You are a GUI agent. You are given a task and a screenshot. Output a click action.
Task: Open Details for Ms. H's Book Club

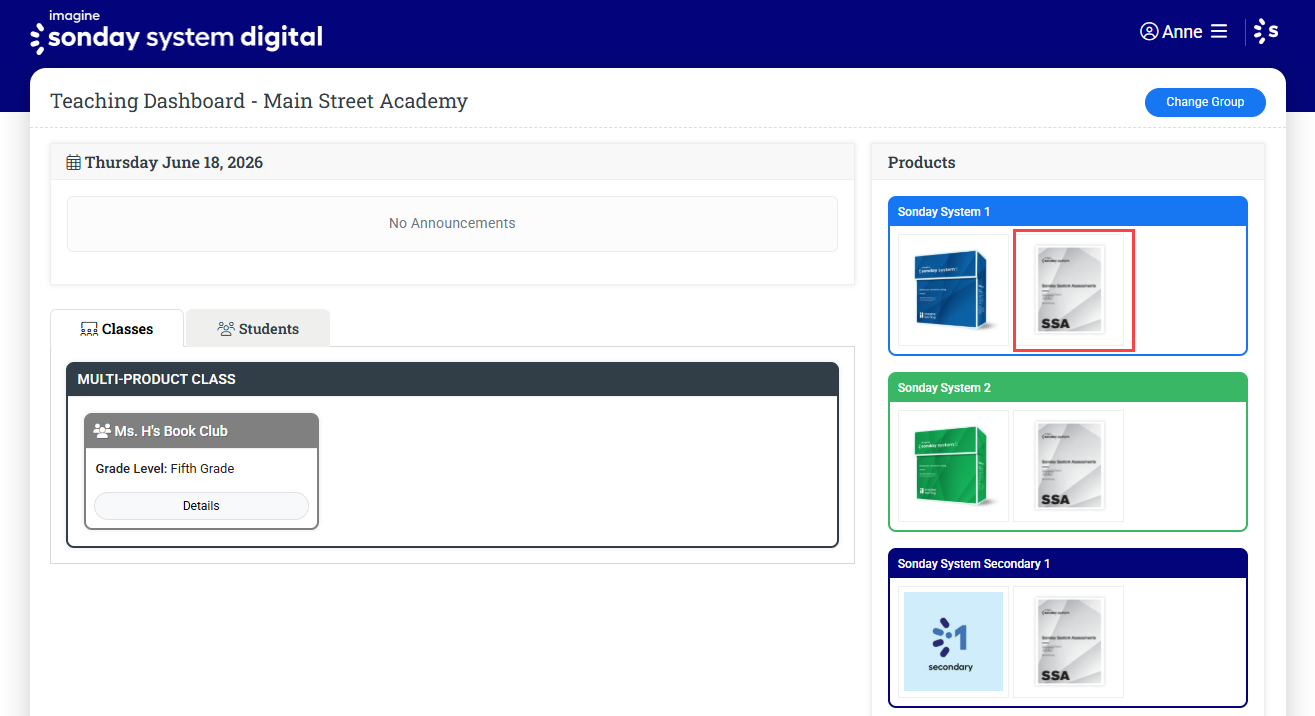pyautogui.click(x=201, y=506)
